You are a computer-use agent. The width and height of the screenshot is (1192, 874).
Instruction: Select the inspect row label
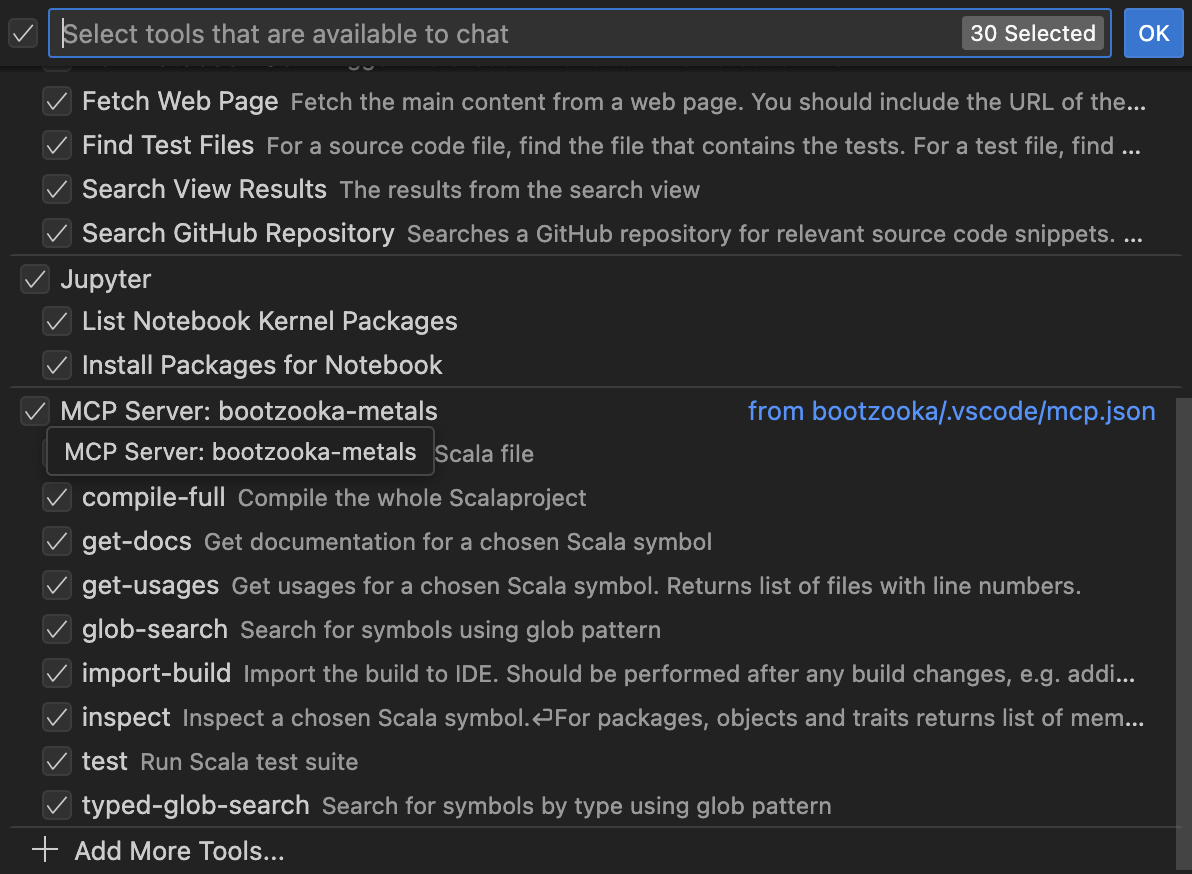coord(126,718)
